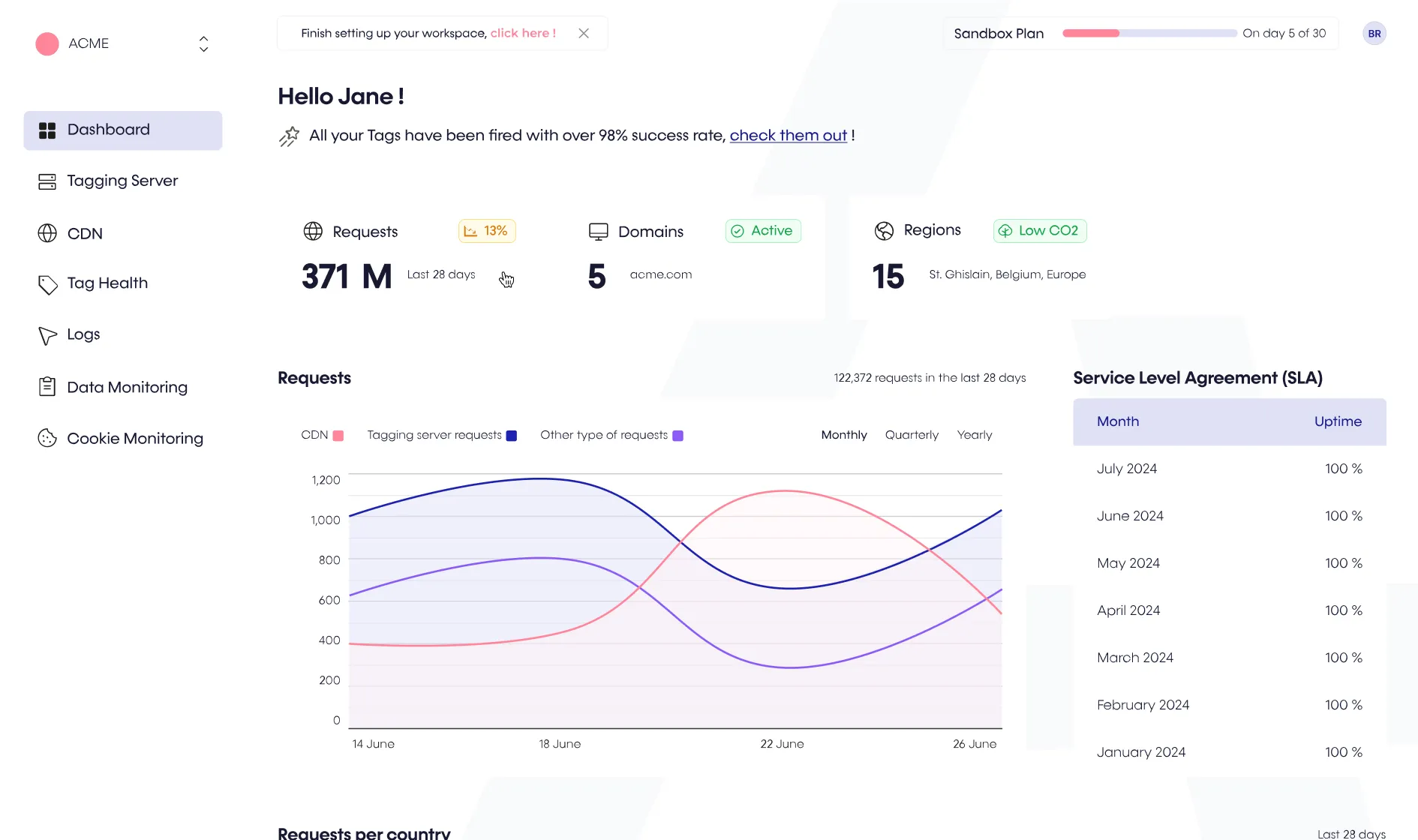This screenshot has width=1418, height=840.
Task: Click '122,372 requests in the last 28 days'
Action: 930,378
